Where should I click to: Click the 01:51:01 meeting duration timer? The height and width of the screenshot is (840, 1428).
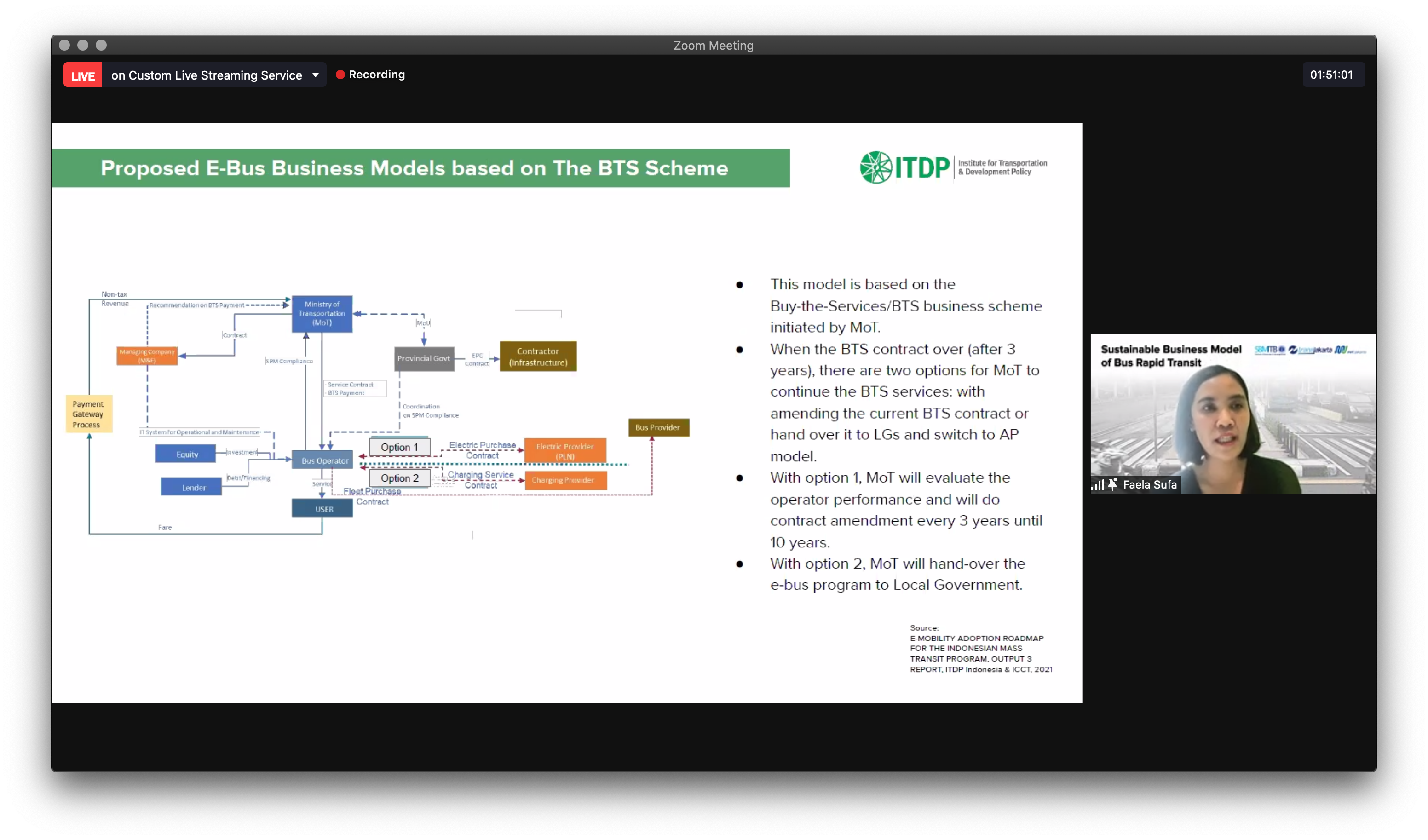tap(1333, 74)
